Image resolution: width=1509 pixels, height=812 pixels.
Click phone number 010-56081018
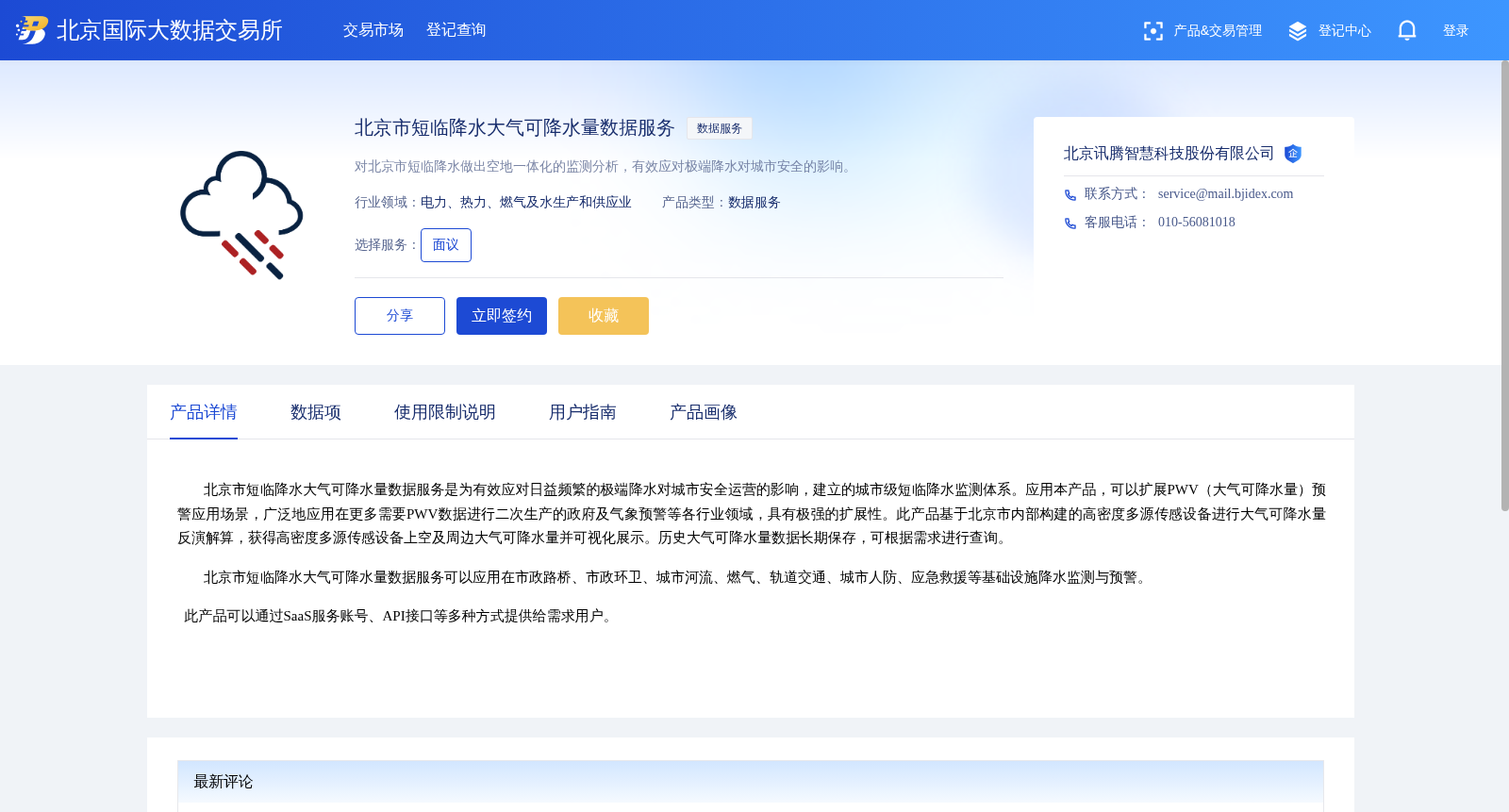pos(1197,223)
